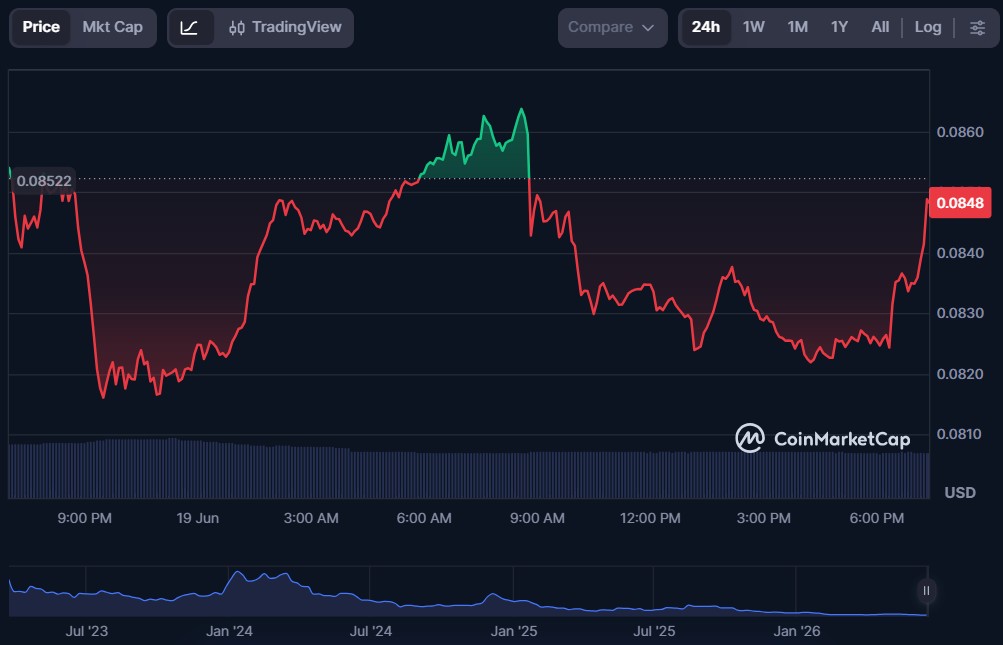Select the line chart view icon
This screenshot has width=1003, height=645.
[x=190, y=28]
